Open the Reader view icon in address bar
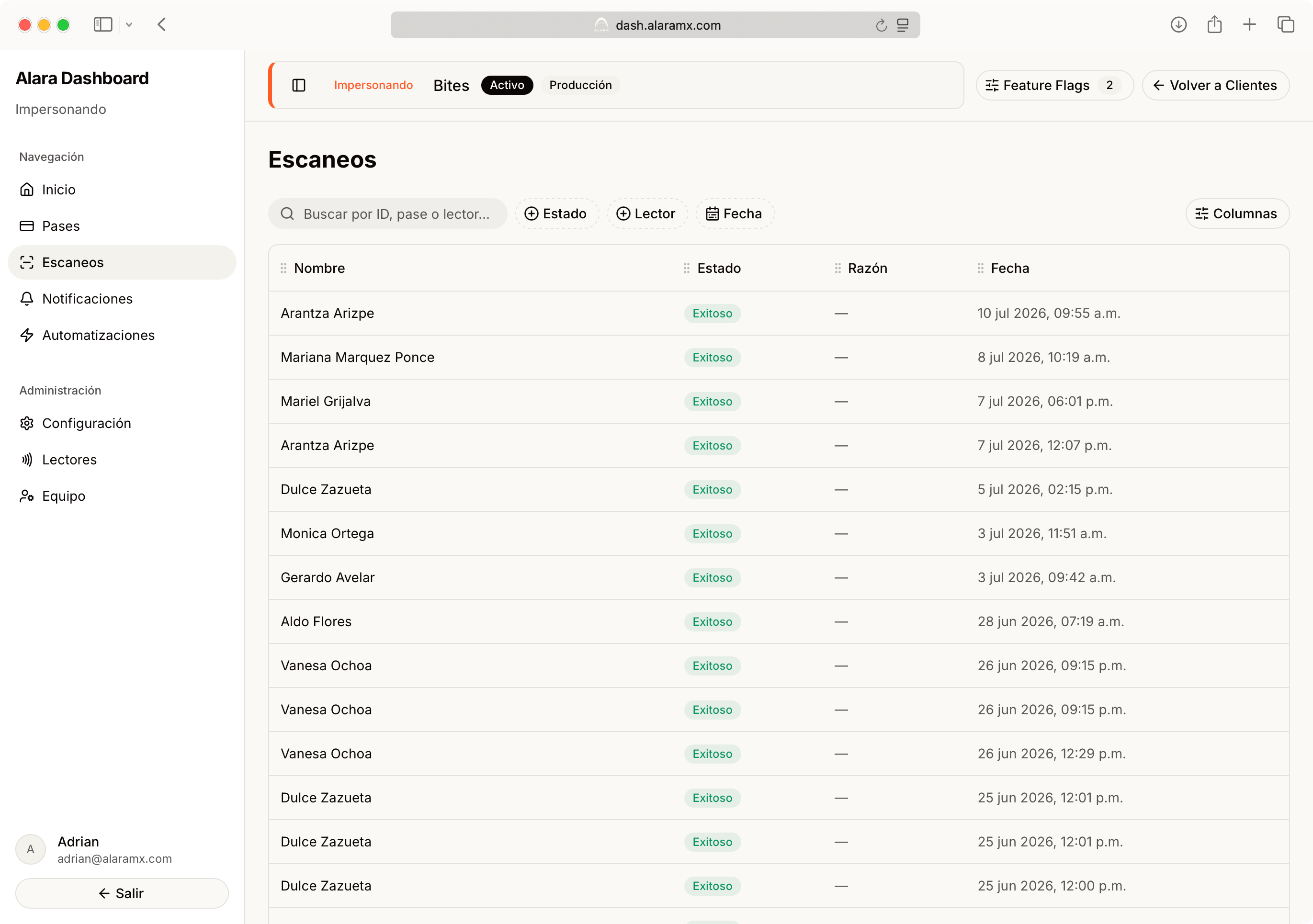The width and height of the screenshot is (1313, 924). pos(903,25)
